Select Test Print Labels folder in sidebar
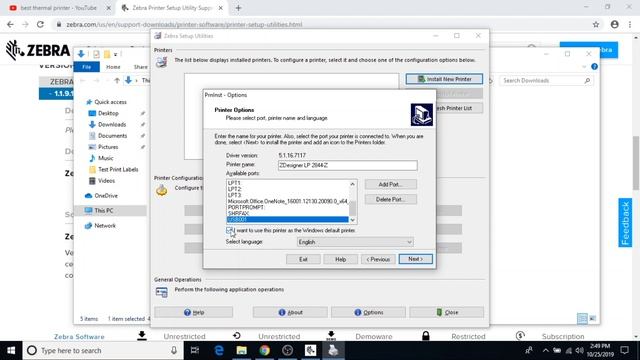The image size is (640, 360). point(118,169)
